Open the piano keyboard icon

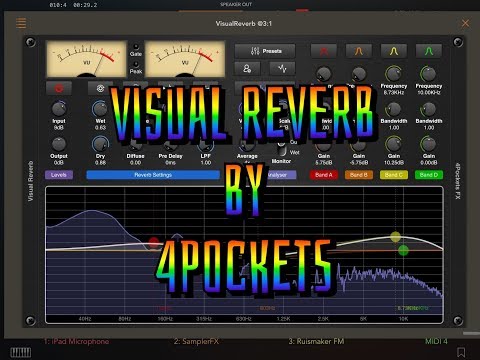click(x=21, y=352)
